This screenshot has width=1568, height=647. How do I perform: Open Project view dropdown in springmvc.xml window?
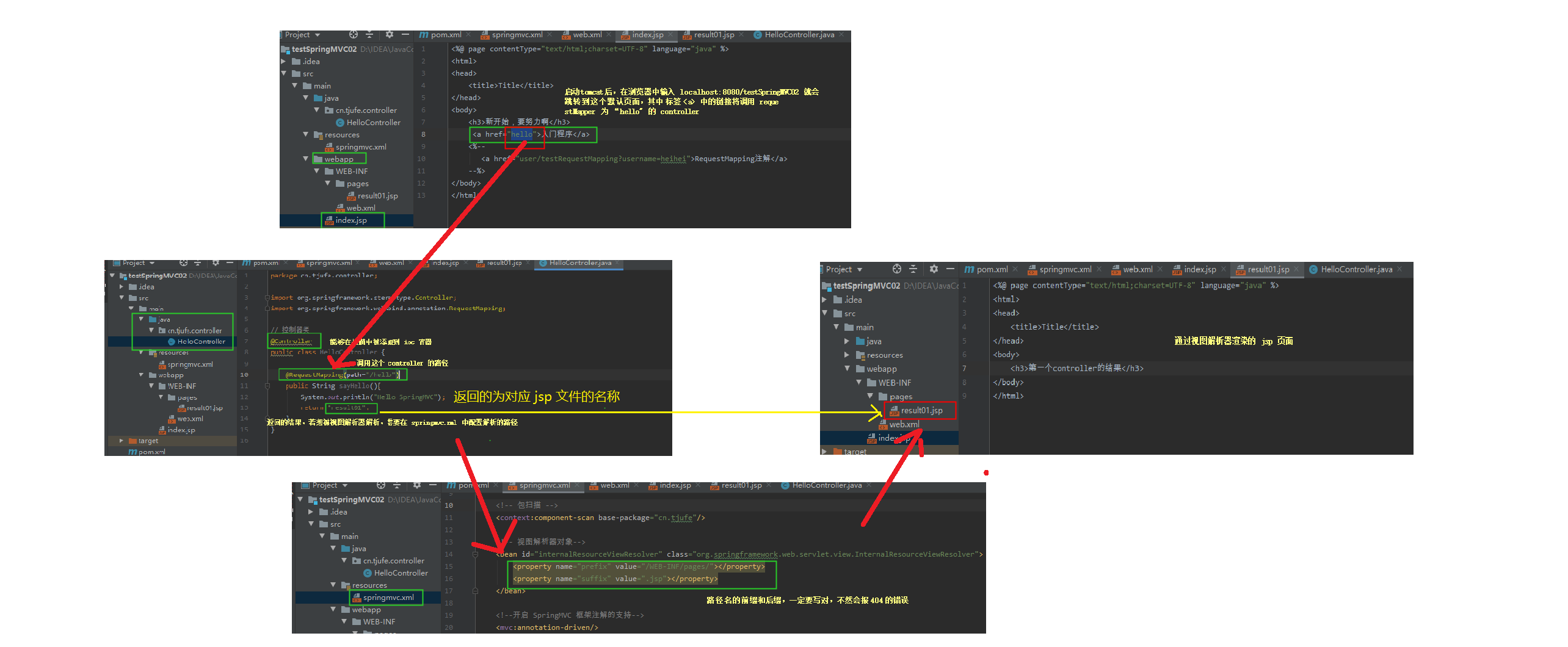(x=345, y=486)
